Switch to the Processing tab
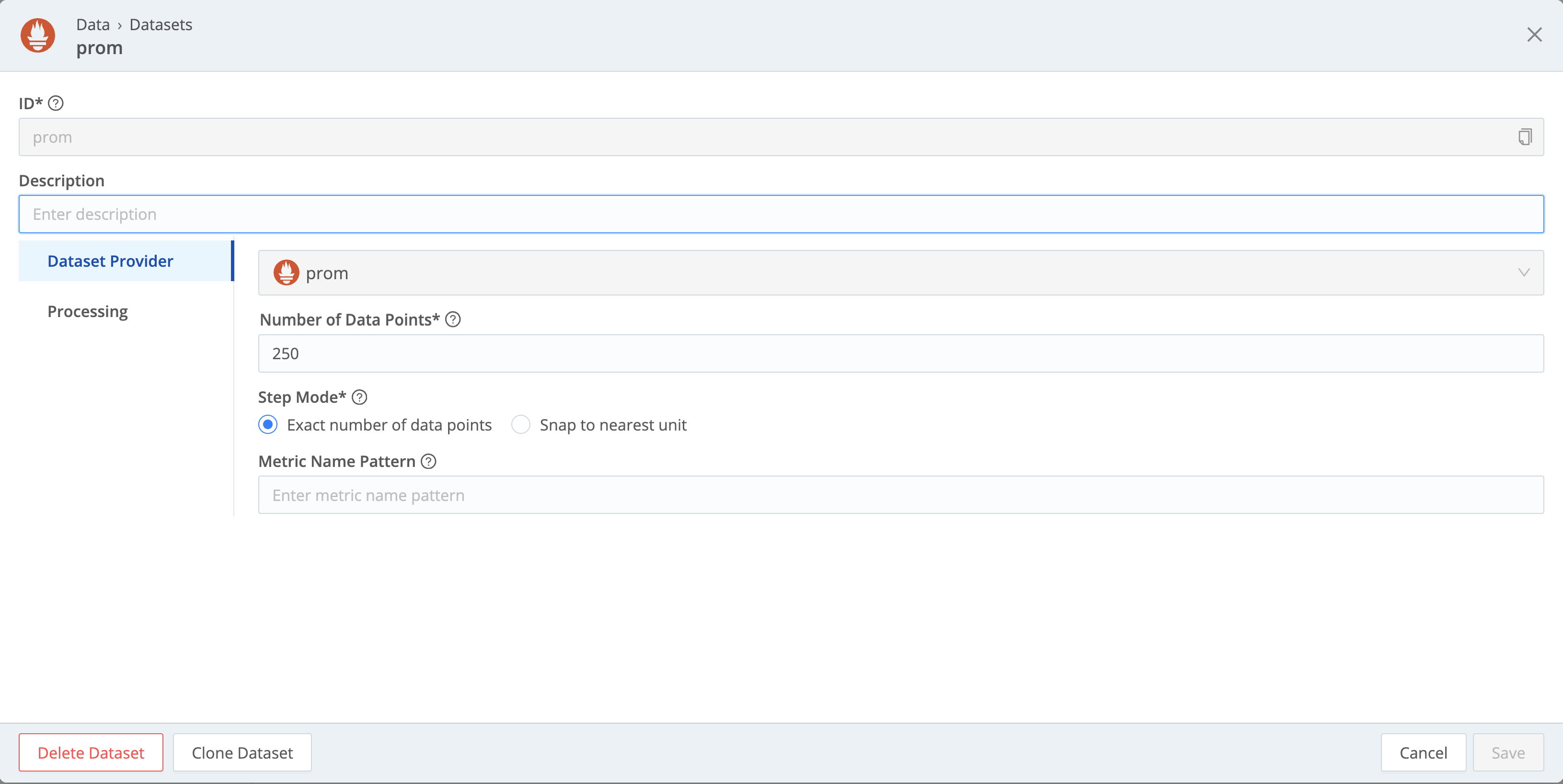Screen dimensions: 1563x784 click(88, 311)
